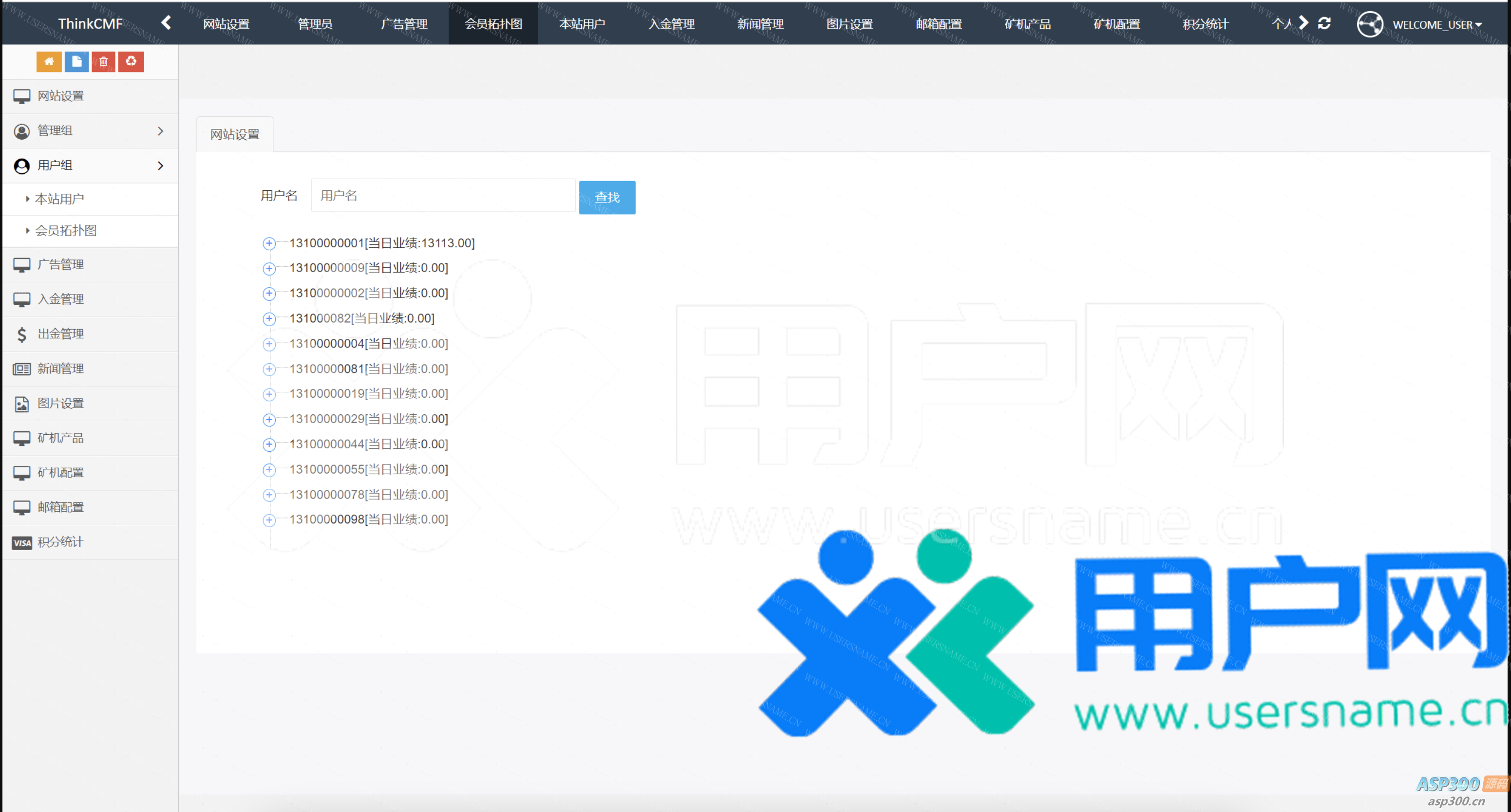
Task: Open the 广告管理 top tab
Action: point(404,24)
